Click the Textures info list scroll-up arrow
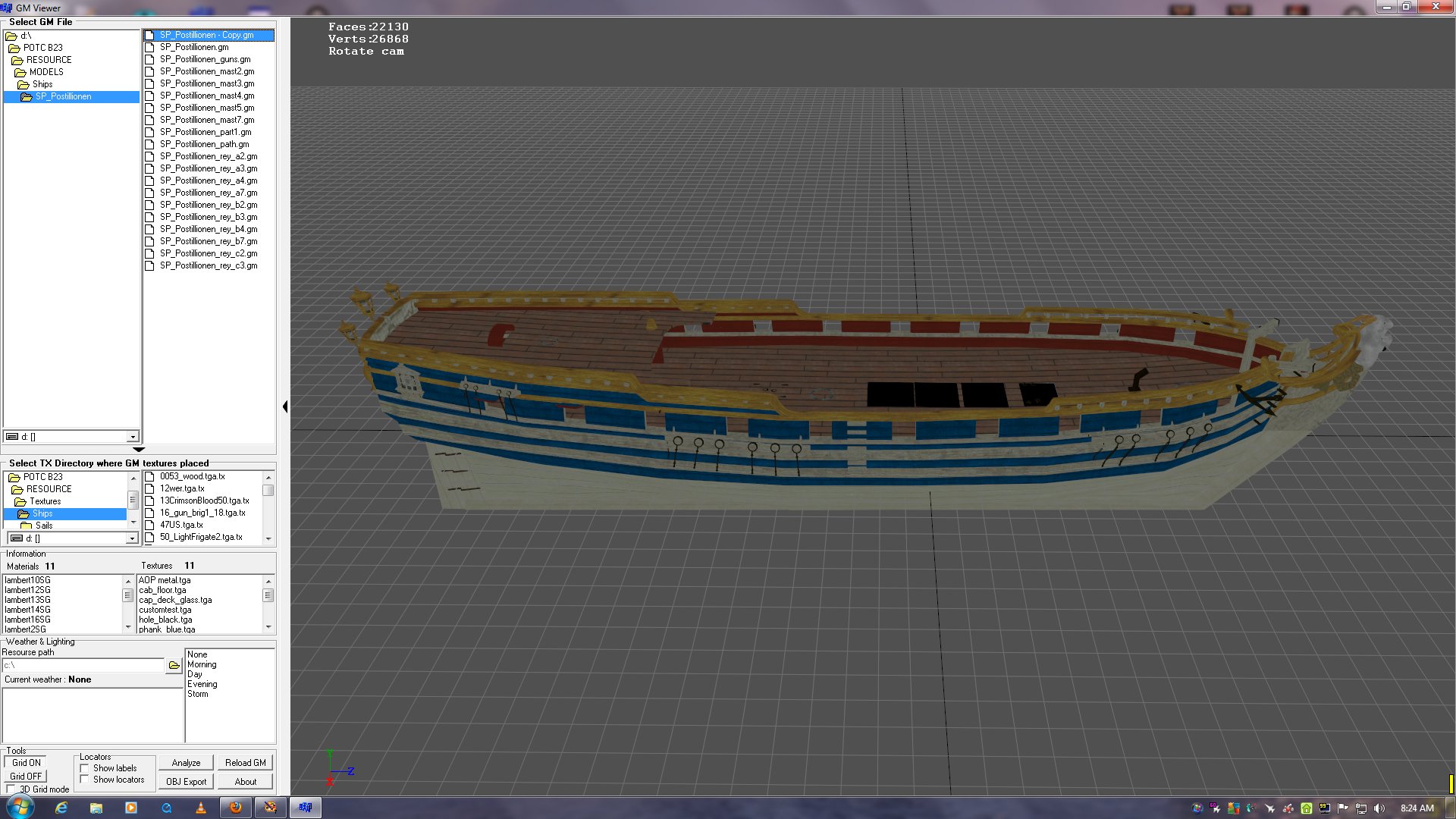 point(268,581)
